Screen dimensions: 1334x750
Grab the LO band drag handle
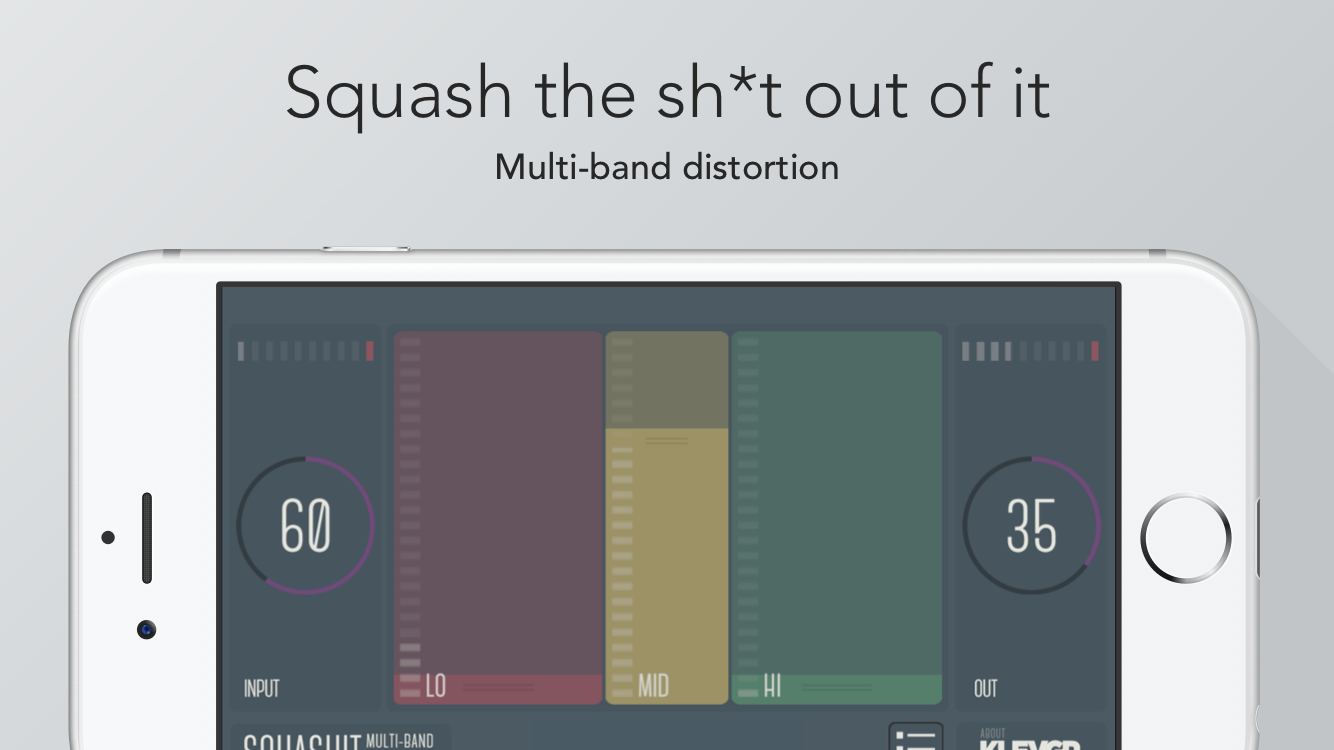tap(498, 688)
